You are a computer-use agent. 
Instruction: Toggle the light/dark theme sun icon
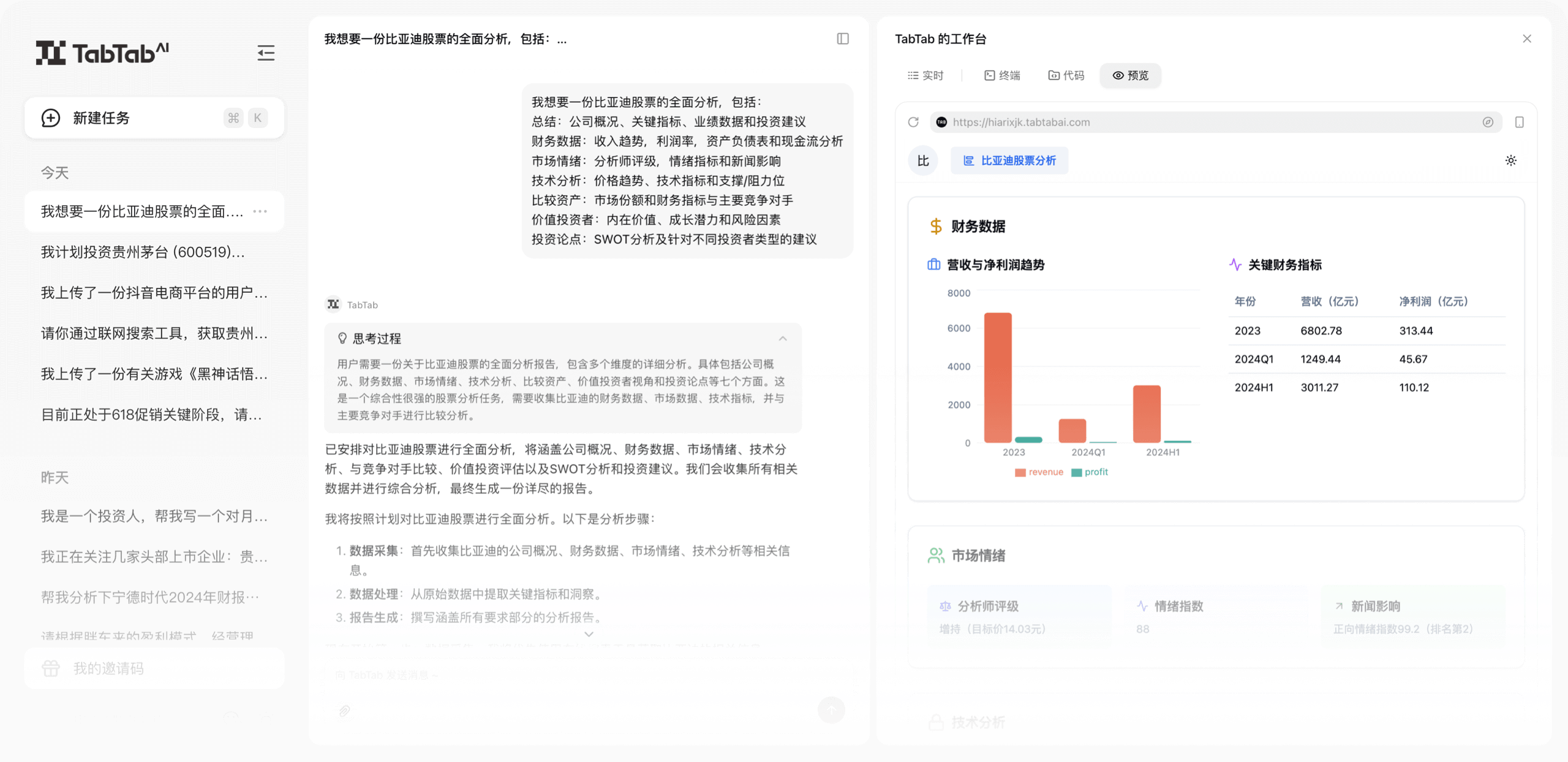1511,160
